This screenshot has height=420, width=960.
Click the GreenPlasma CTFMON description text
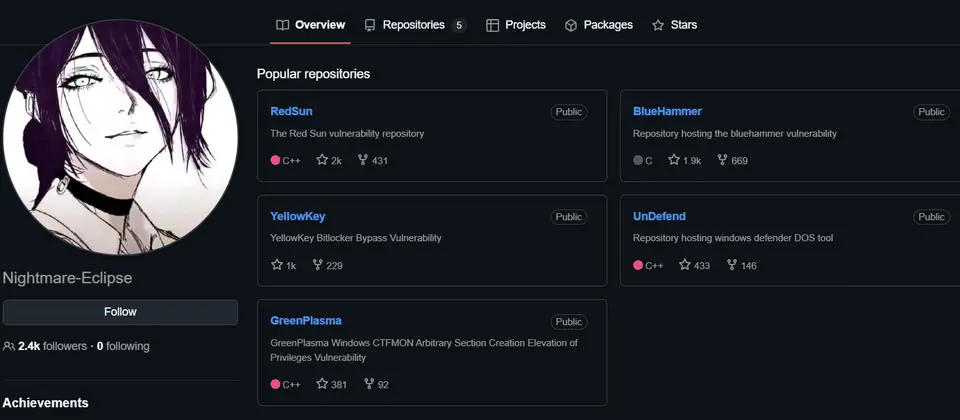[x=424, y=350]
